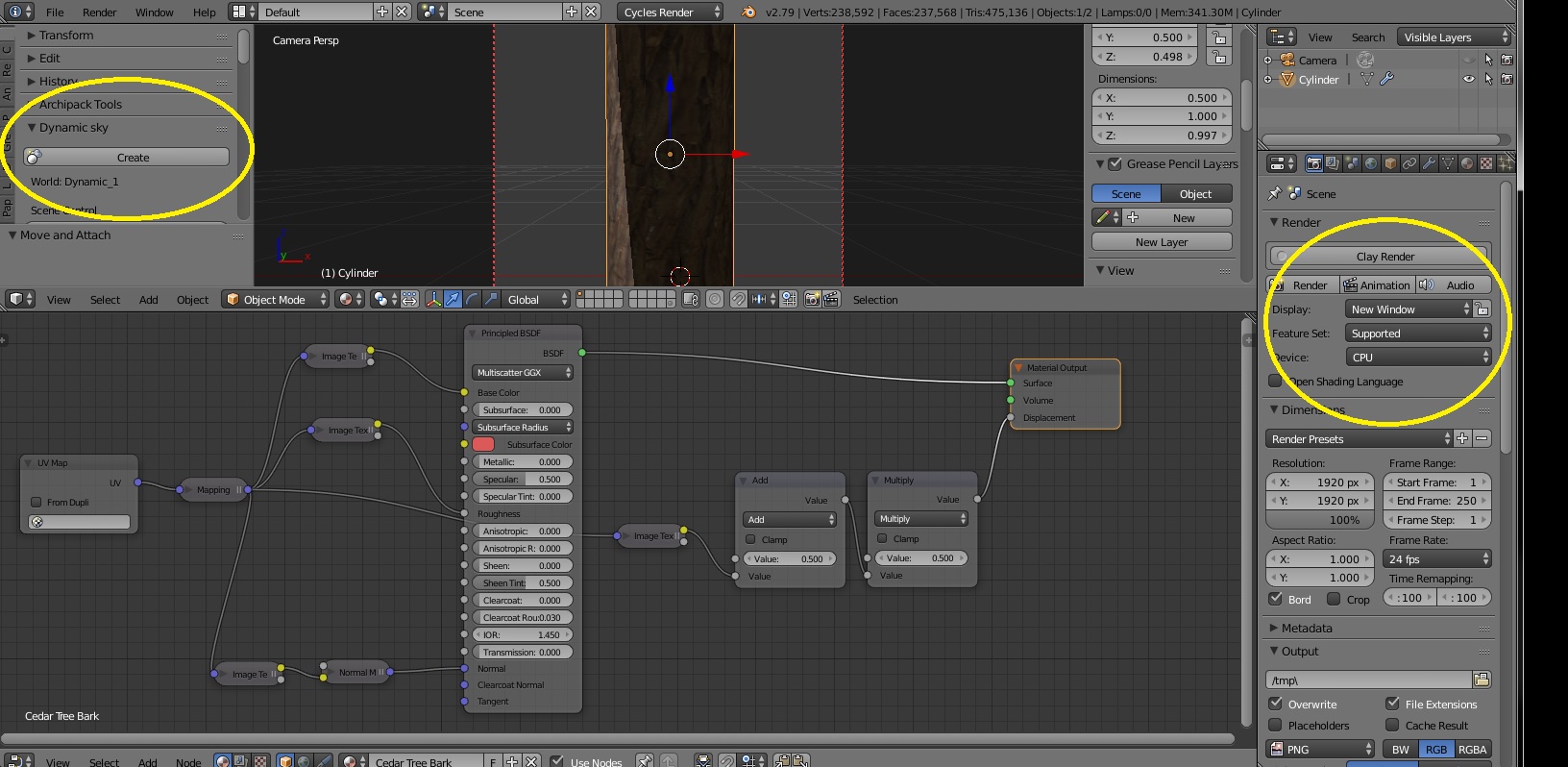Viewport: 1568px width, 767px height.
Task: Select the rotate manipulator arc icon
Action: point(472,300)
